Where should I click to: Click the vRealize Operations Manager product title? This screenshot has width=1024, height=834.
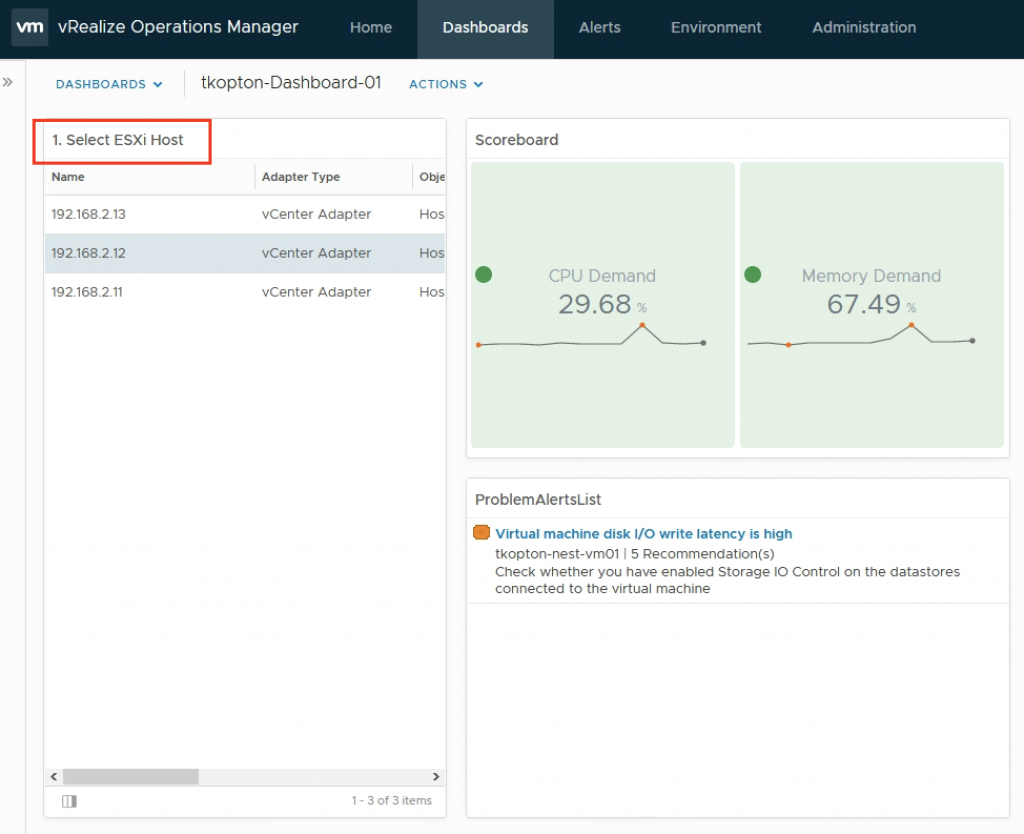tap(178, 27)
